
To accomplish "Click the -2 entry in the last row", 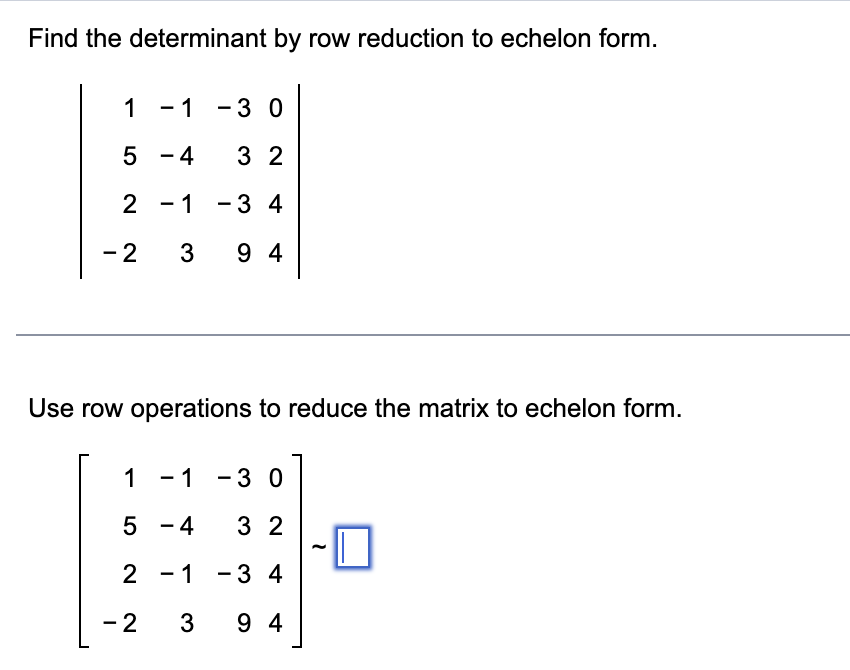I will pos(120,253).
